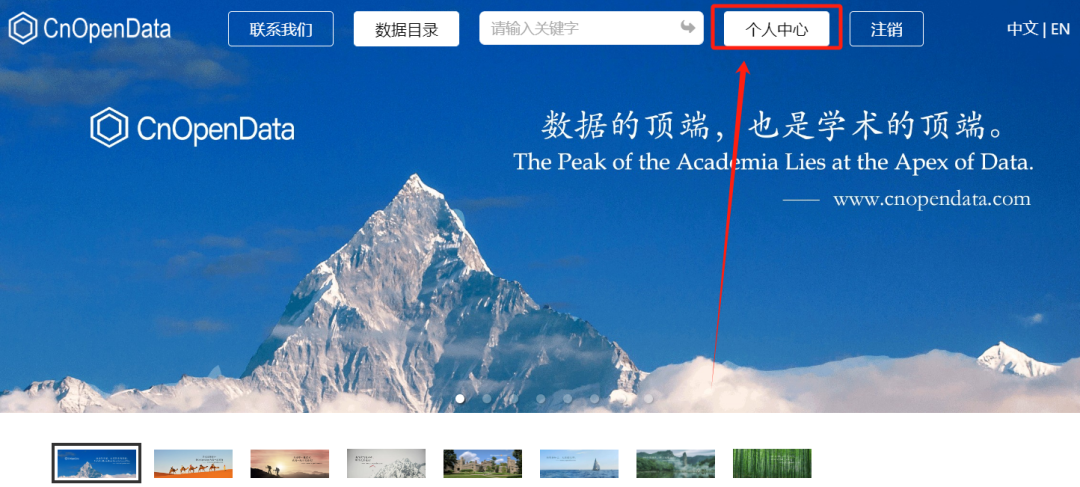Click the www.cnopendata.com banner text
The width and height of the screenshot is (1080, 487).
tap(931, 200)
